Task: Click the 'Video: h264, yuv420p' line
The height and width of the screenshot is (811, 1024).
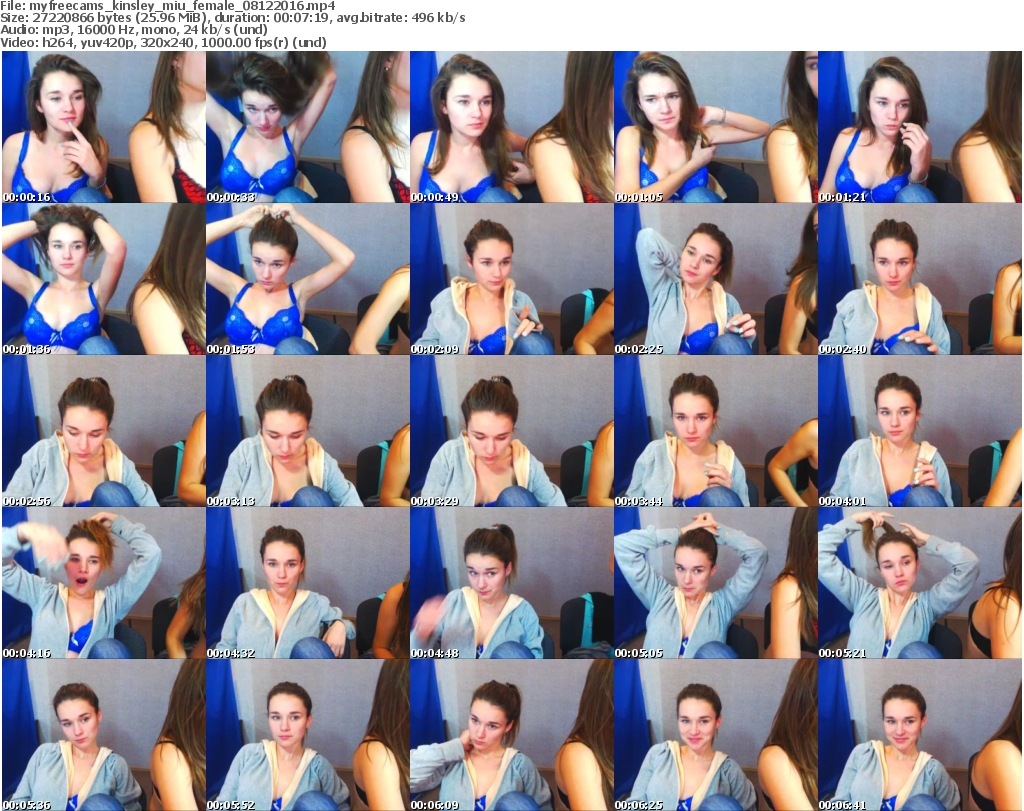Action: click(x=163, y=42)
